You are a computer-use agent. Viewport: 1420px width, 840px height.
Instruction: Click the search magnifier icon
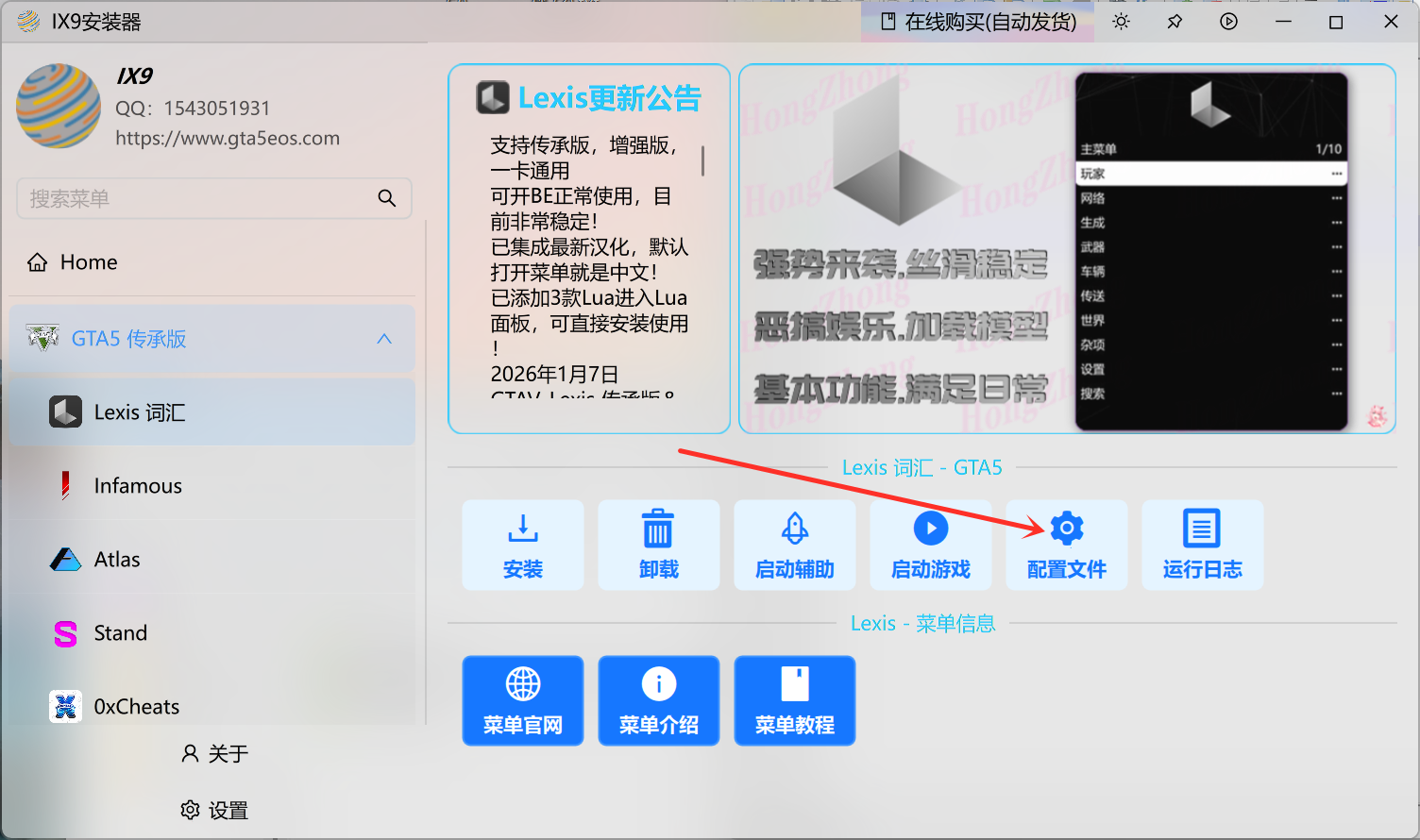(x=387, y=198)
